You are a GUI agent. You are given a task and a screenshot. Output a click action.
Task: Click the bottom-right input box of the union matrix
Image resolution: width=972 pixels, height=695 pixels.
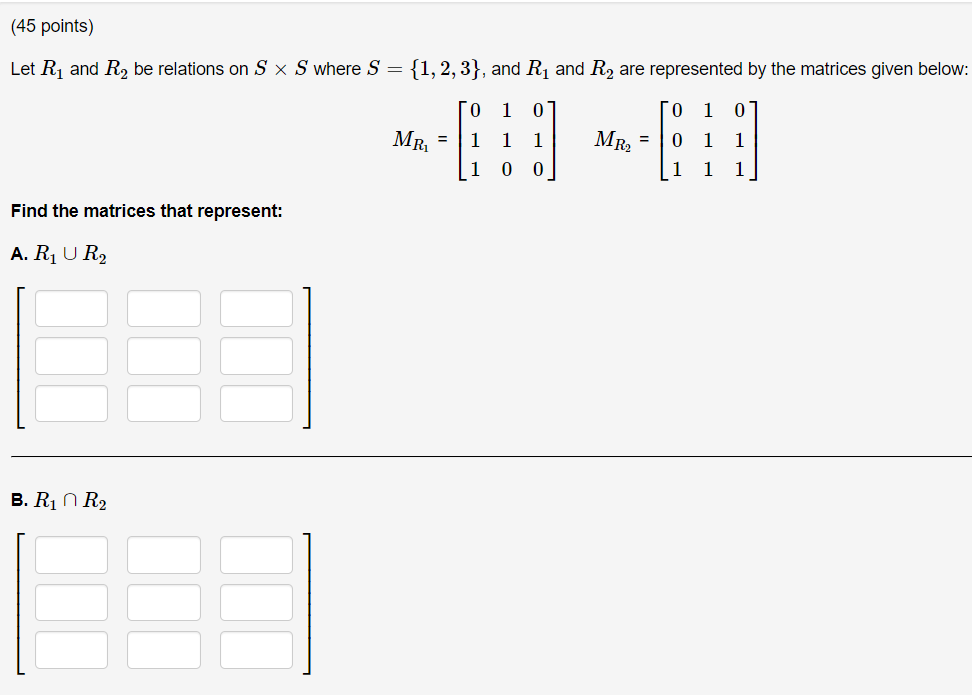[256, 403]
